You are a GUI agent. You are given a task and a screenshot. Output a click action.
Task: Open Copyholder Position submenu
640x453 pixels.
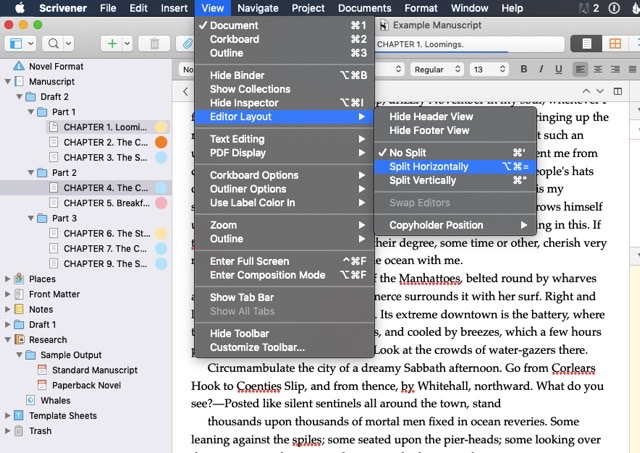[455, 225]
